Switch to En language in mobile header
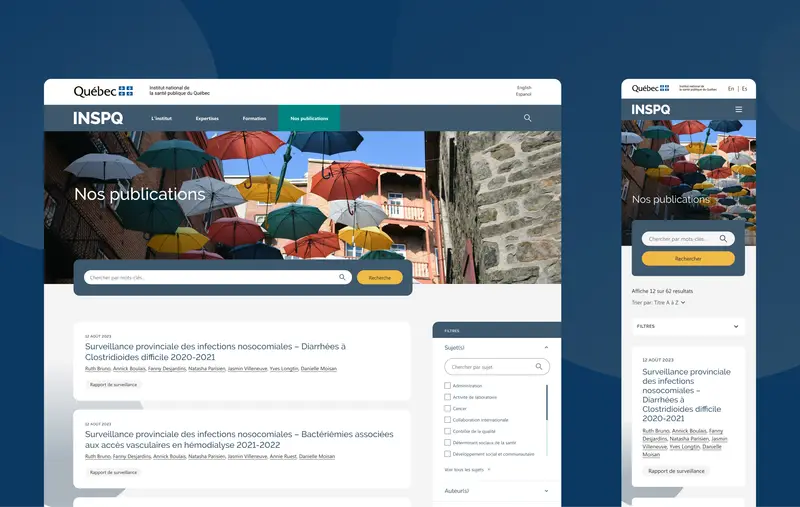Screen dimensions: 800x507 pos(731,89)
